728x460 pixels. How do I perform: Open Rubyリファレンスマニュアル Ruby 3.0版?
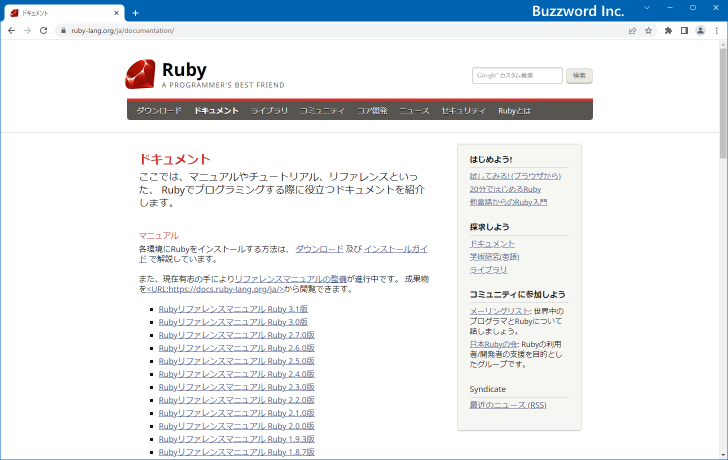[x=233, y=322]
